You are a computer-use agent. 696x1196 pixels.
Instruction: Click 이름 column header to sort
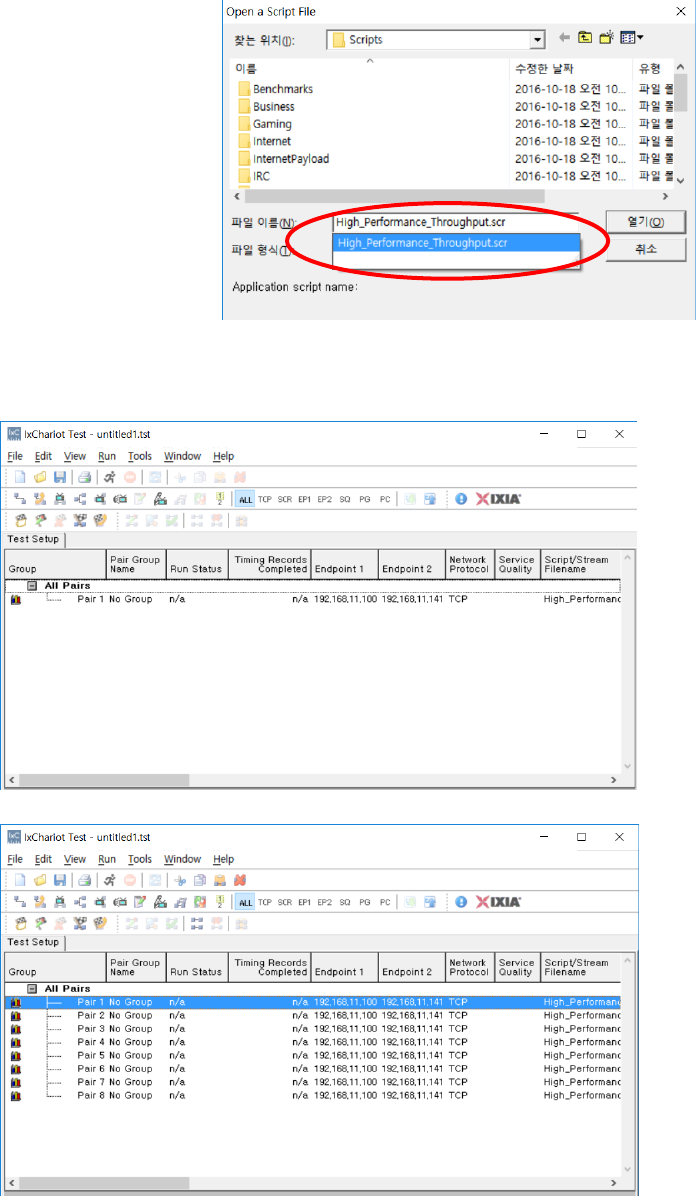click(x=246, y=69)
